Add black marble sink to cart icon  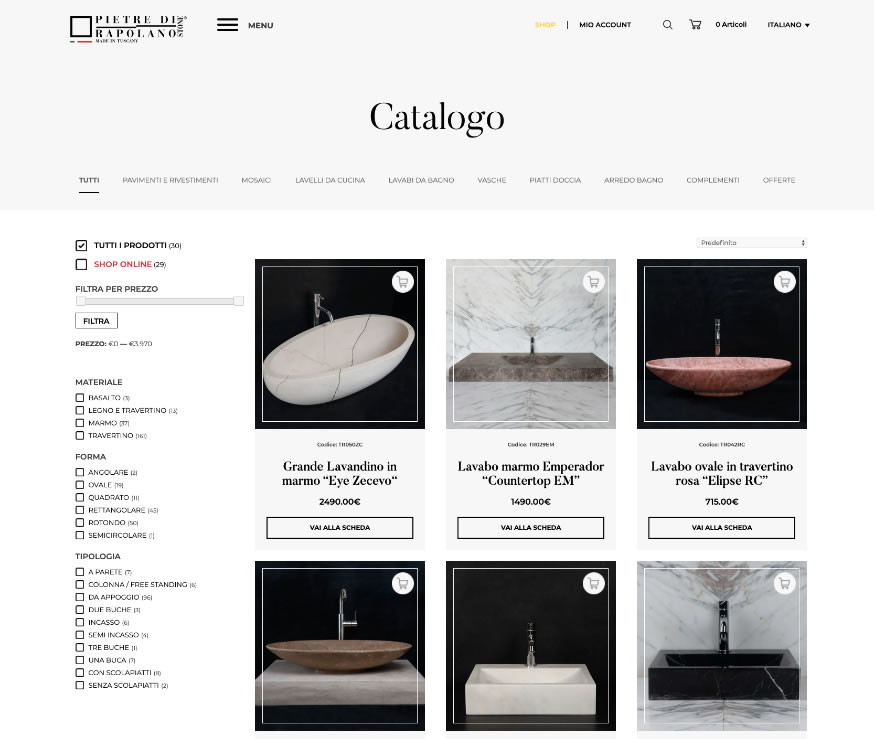pyautogui.click(x=784, y=584)
